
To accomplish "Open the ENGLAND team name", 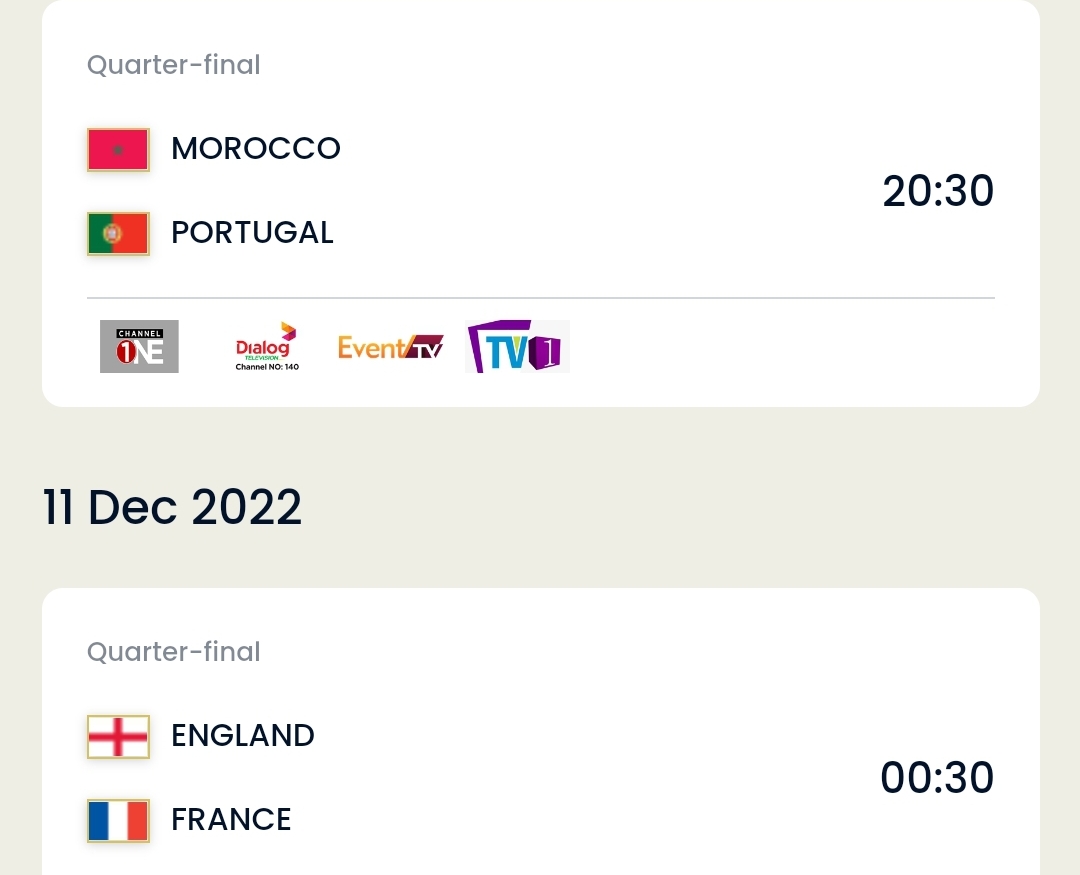I will click(x=242, y=736).
